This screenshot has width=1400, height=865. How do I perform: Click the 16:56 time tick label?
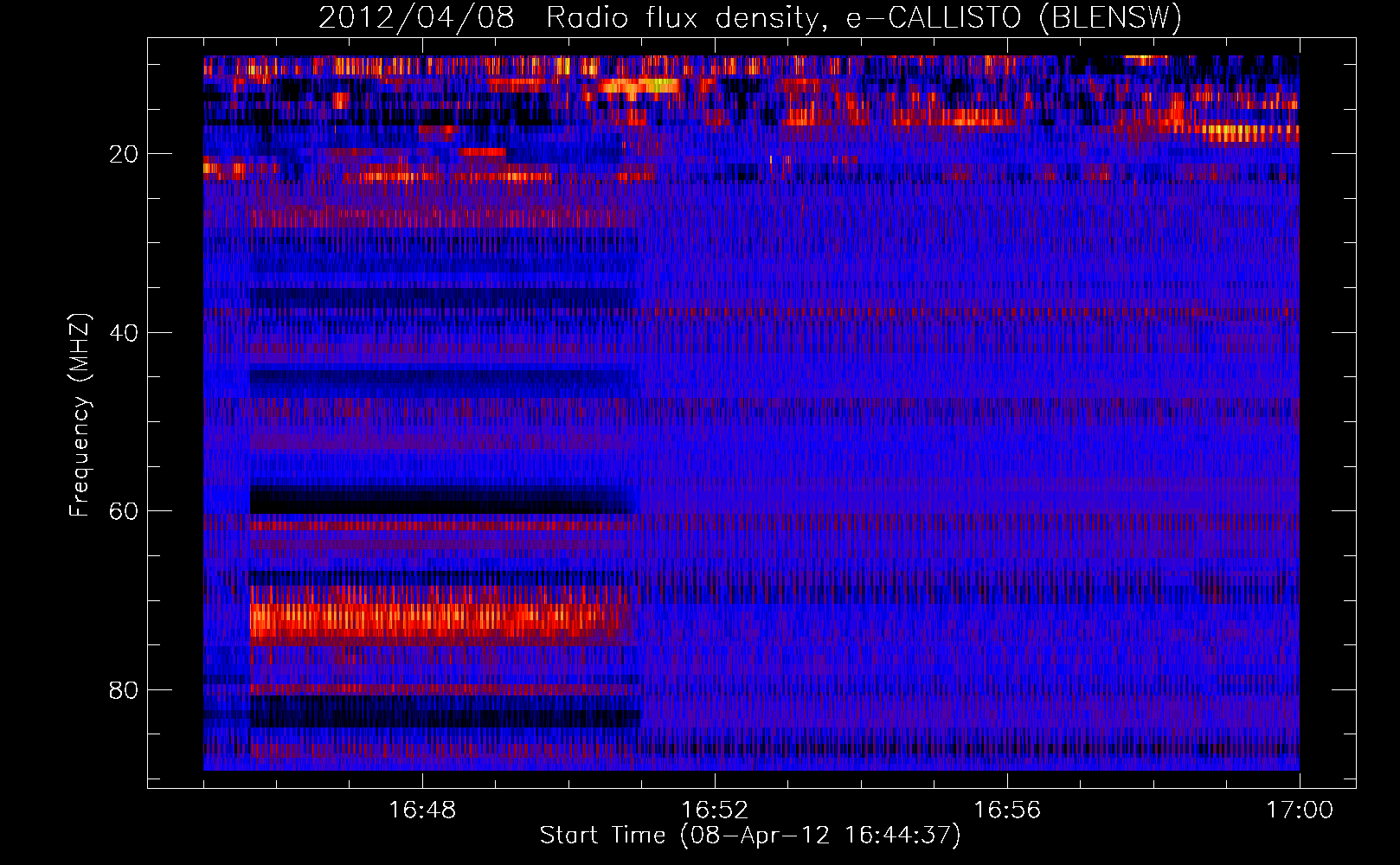(x=1007, y=811)
